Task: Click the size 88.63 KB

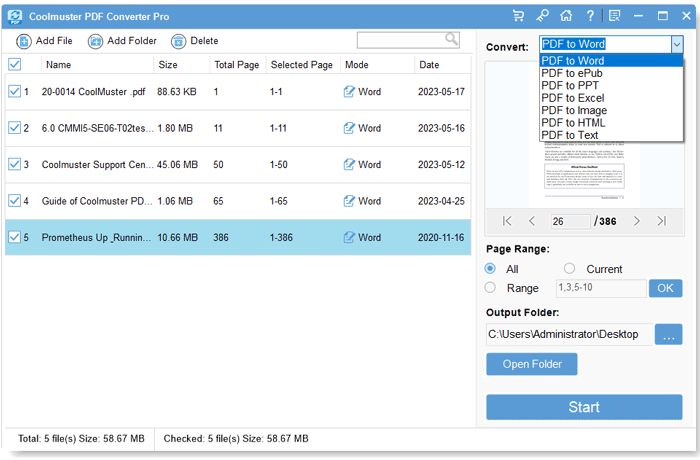Action: coord(177,92)
